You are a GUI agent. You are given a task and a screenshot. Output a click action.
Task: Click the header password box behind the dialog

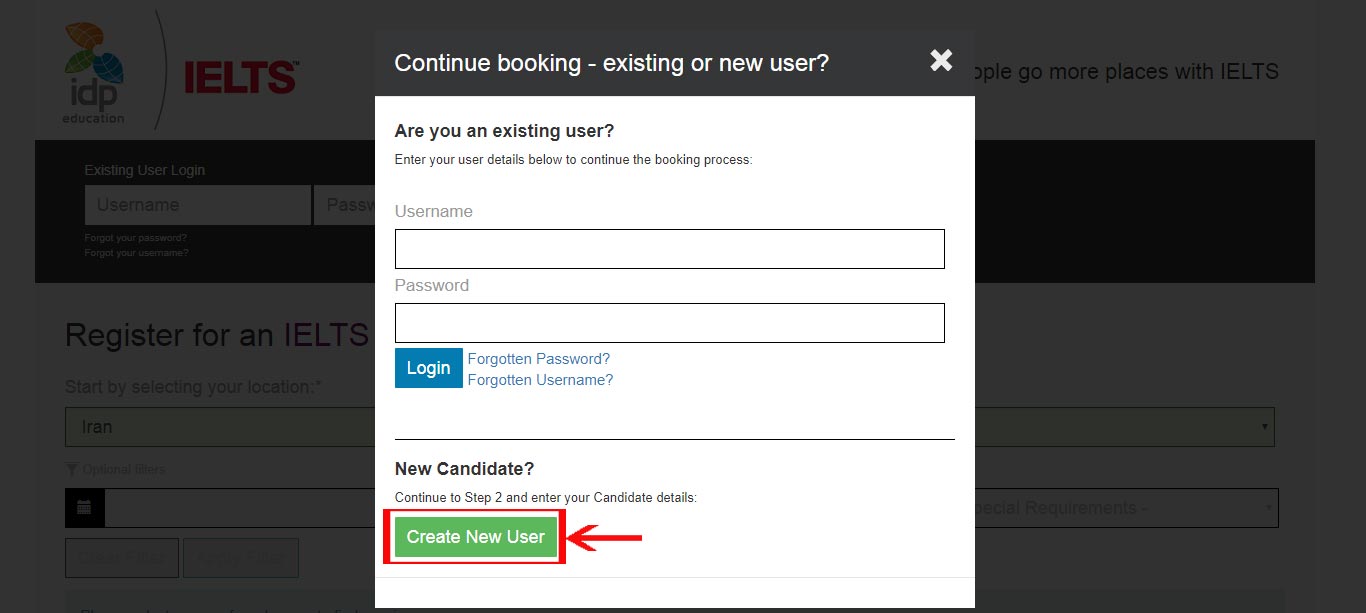click(344, 205)
